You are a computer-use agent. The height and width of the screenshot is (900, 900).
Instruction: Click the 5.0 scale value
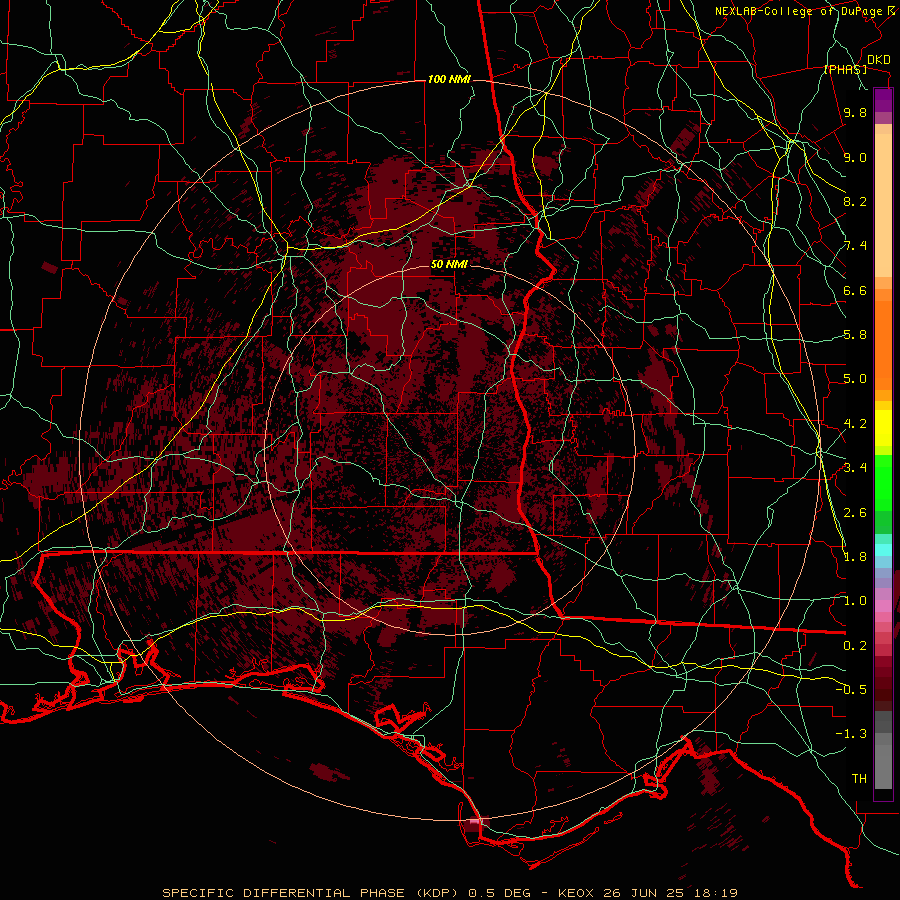pos(855,379)
